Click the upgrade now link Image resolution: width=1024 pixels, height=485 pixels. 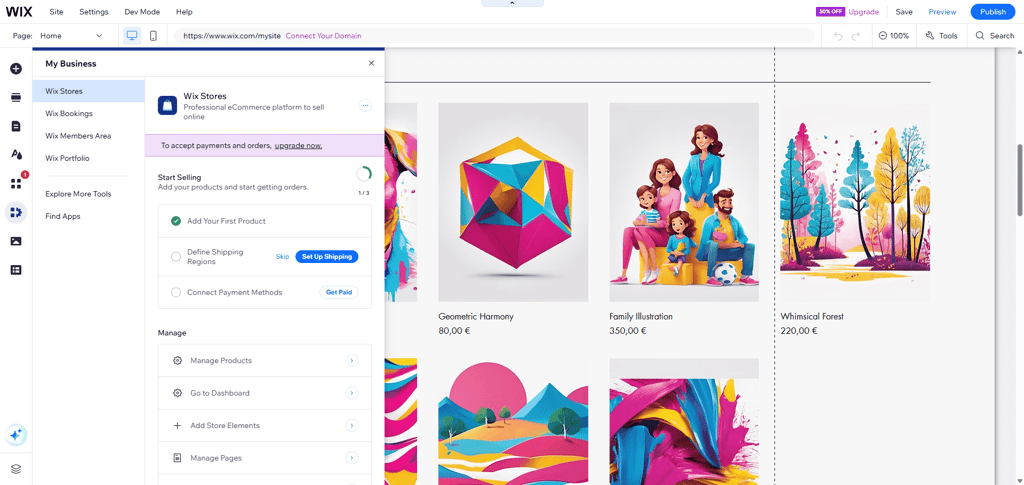click(x=298, y=146)
